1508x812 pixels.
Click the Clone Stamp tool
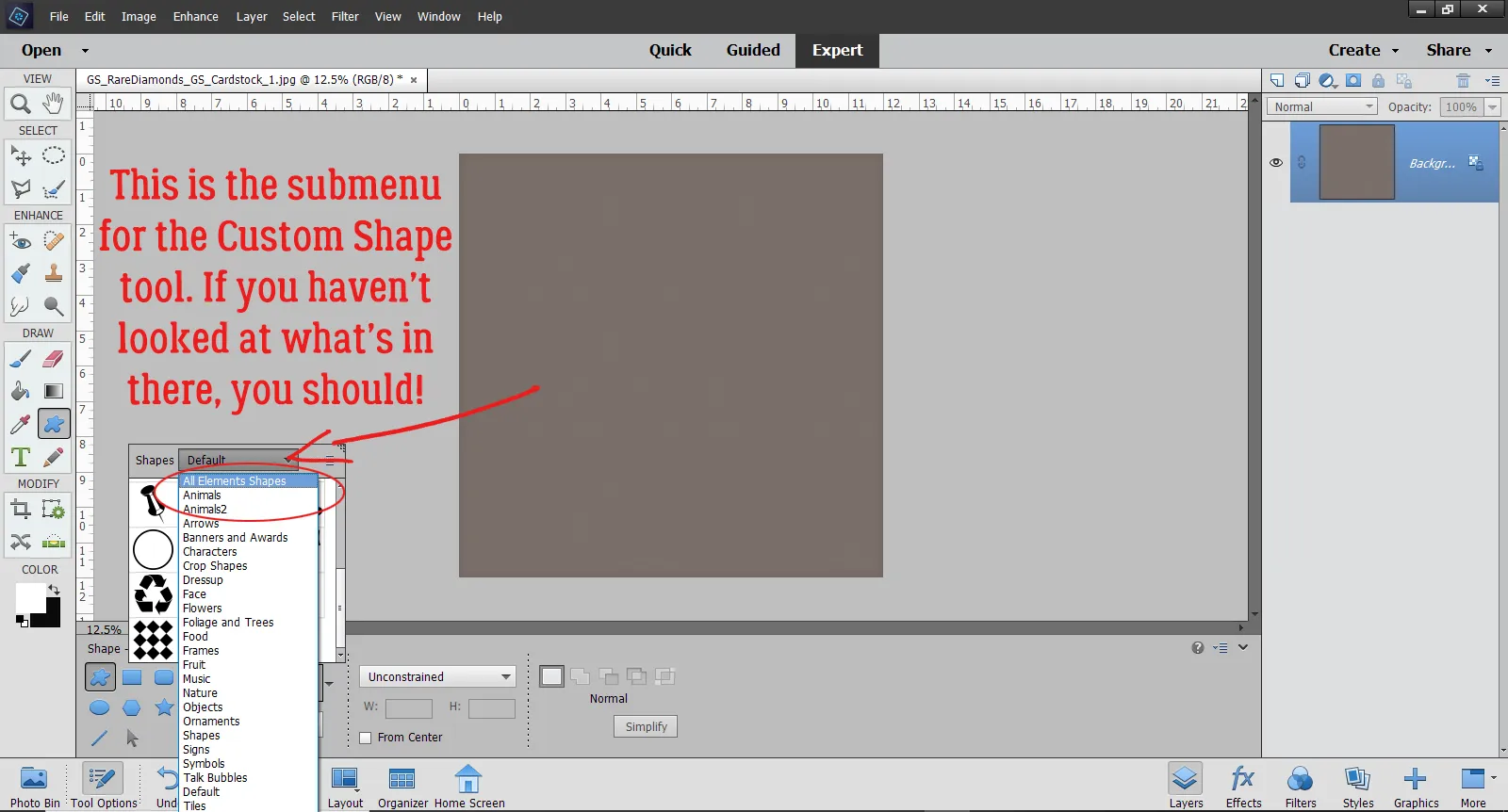[54, 274]
